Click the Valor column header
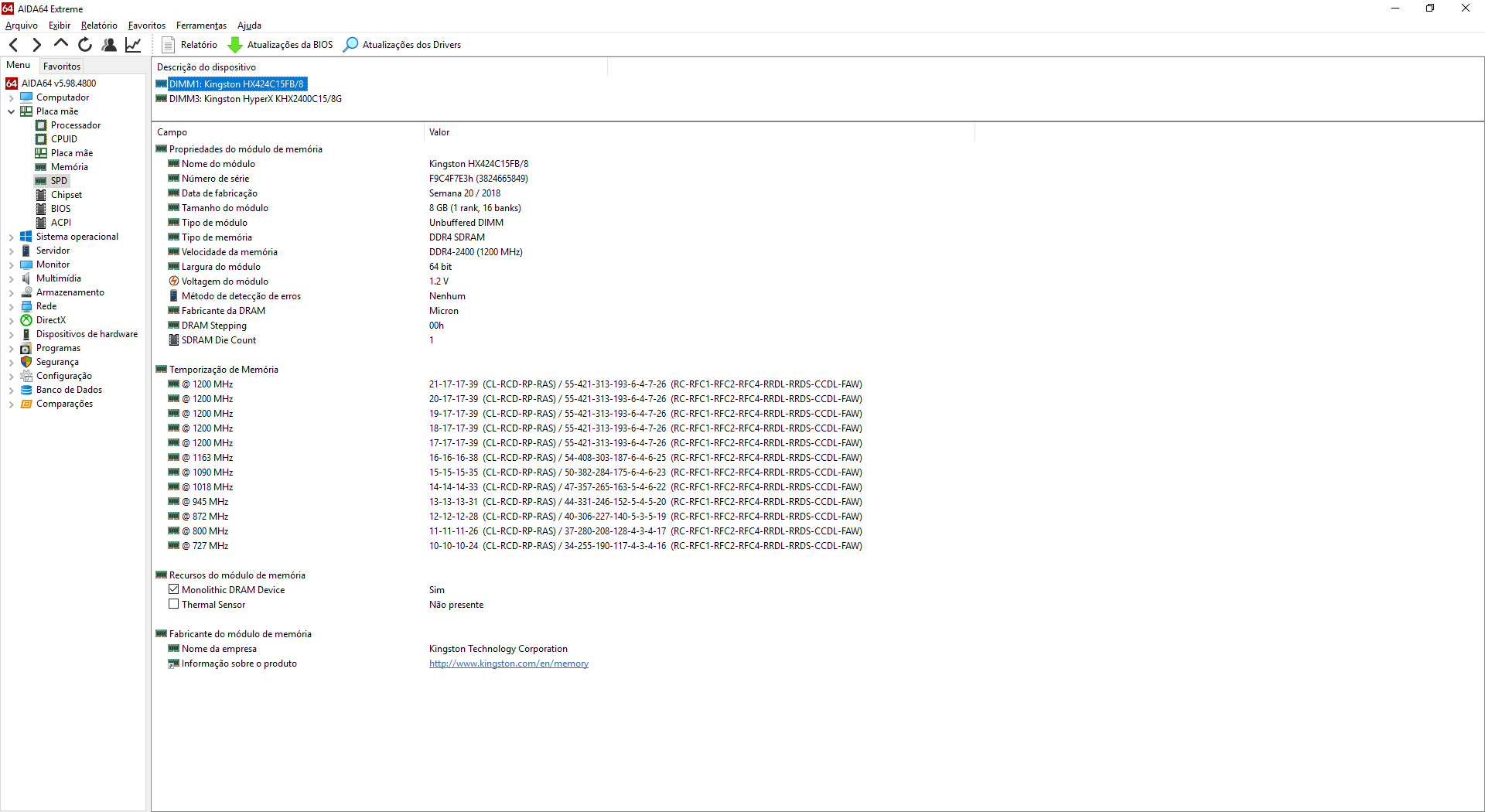Screen dimensions: 1485x812 click(699, 132)
